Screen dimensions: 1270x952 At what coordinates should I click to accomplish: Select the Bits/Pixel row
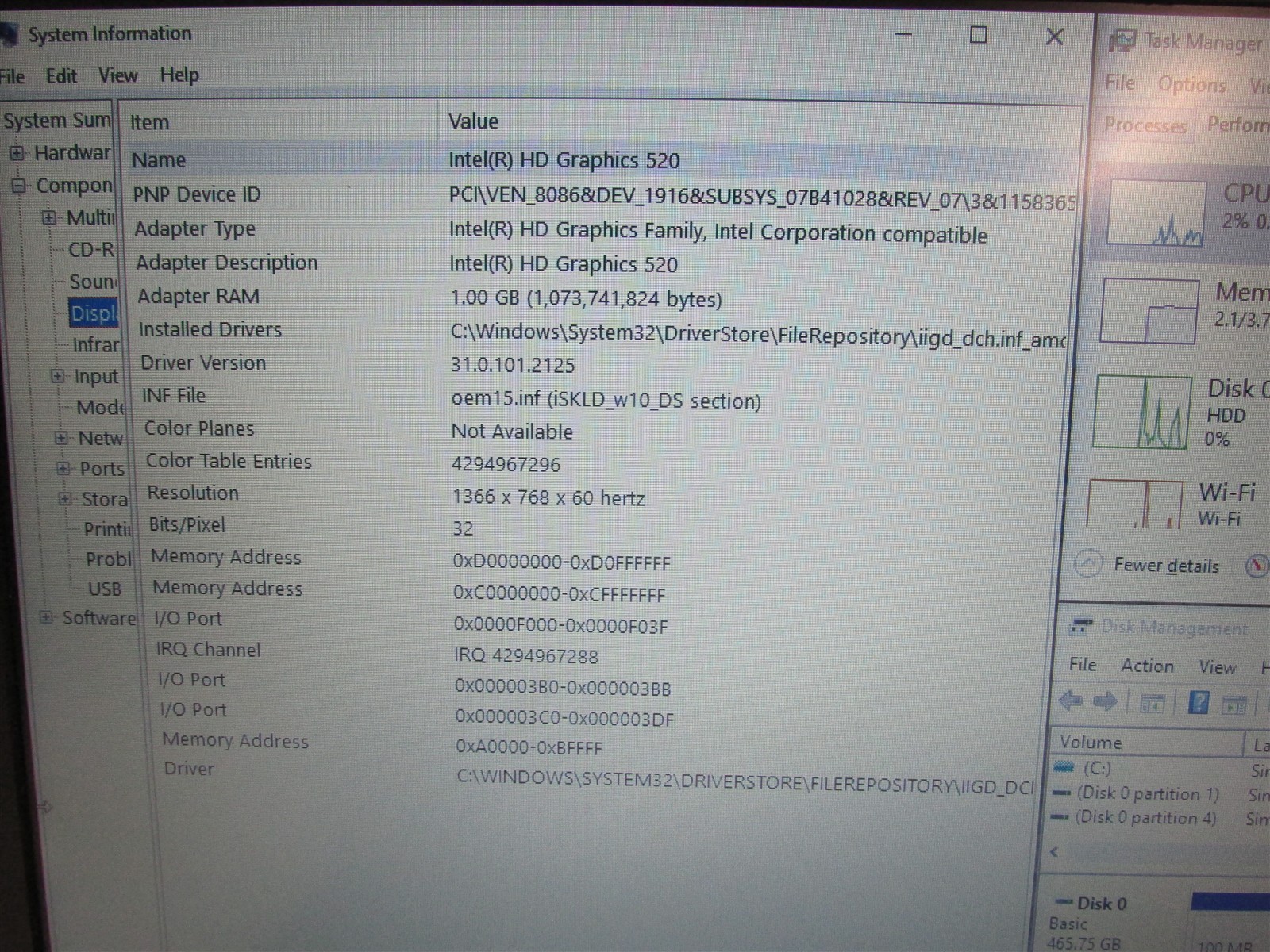point(603,527)
